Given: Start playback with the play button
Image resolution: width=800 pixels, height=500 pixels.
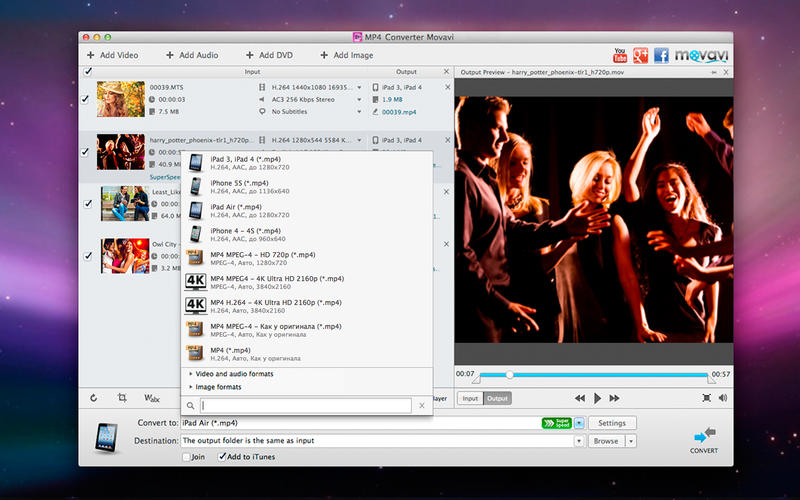Looking at the screenshot, I should click(598, 398).
